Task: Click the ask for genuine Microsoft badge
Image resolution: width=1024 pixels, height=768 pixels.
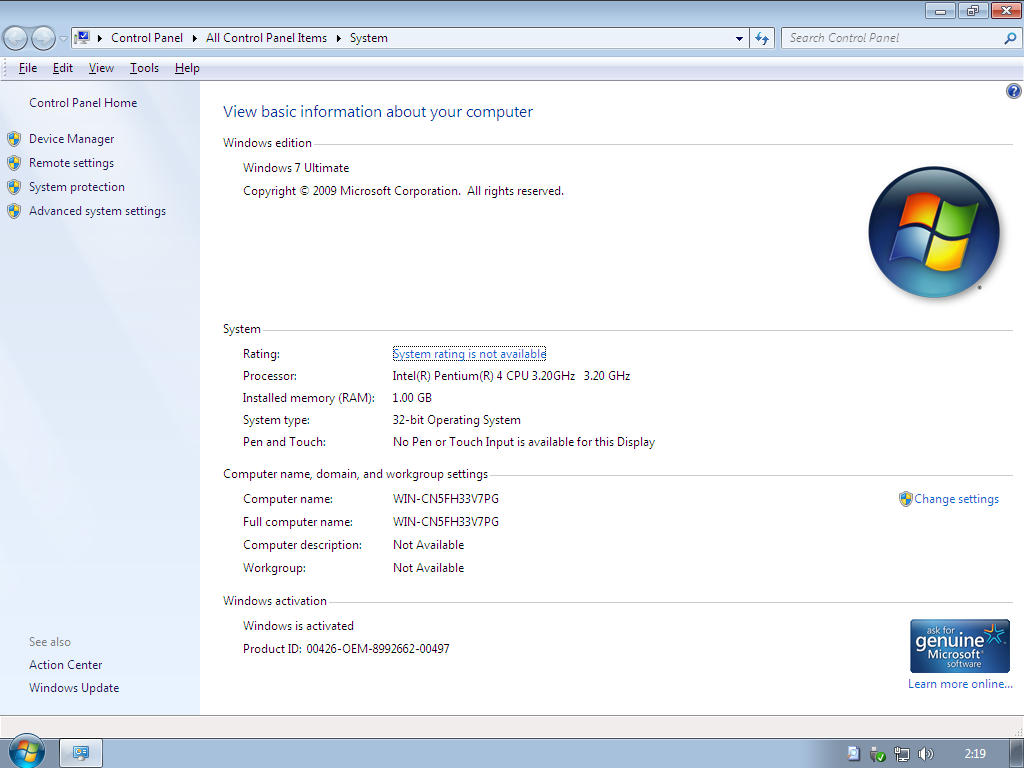Action: [x=959, y=646]
